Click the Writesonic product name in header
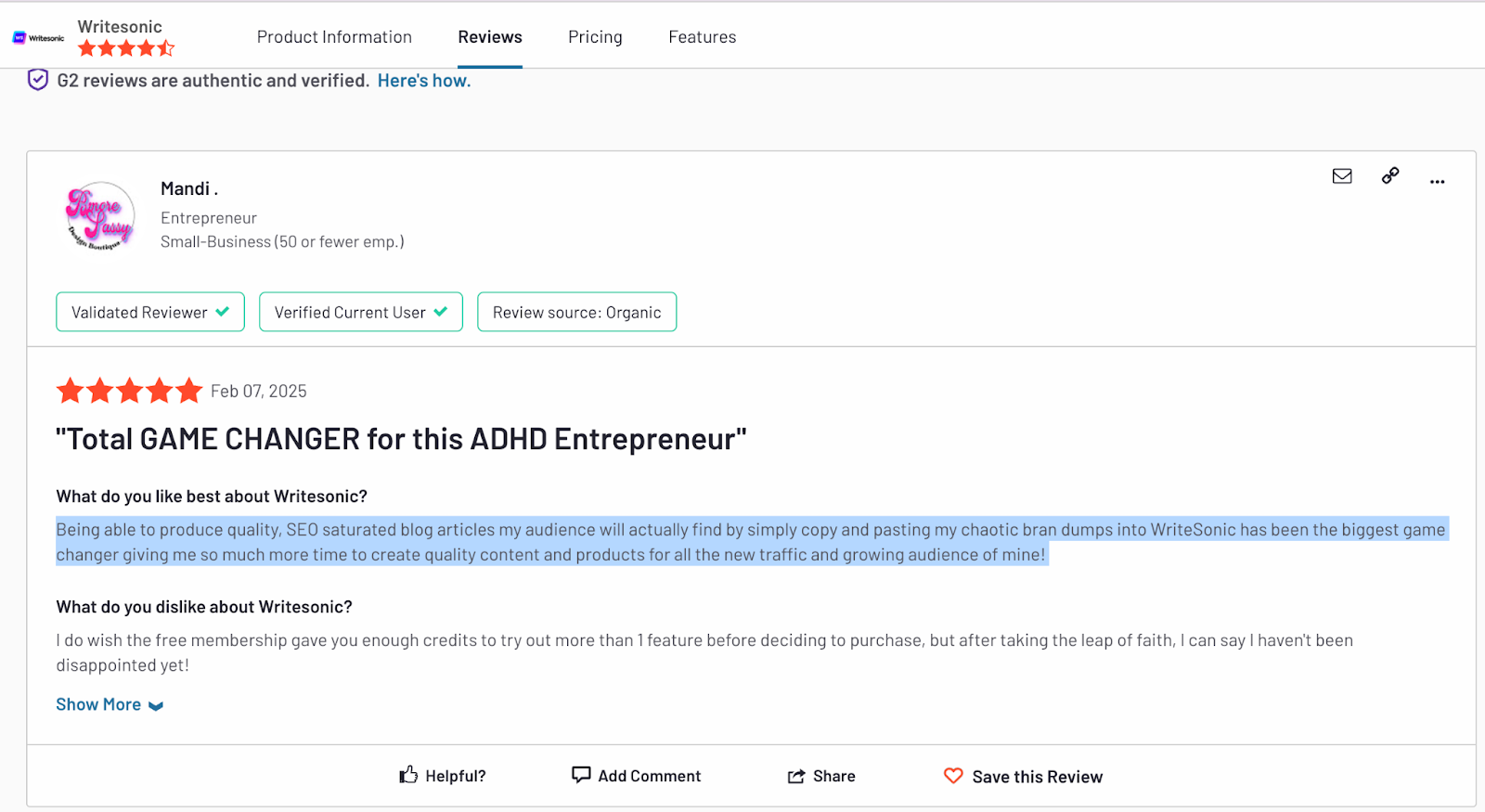The height and width of the screenshot is (812, 1485). pos(120,27)
